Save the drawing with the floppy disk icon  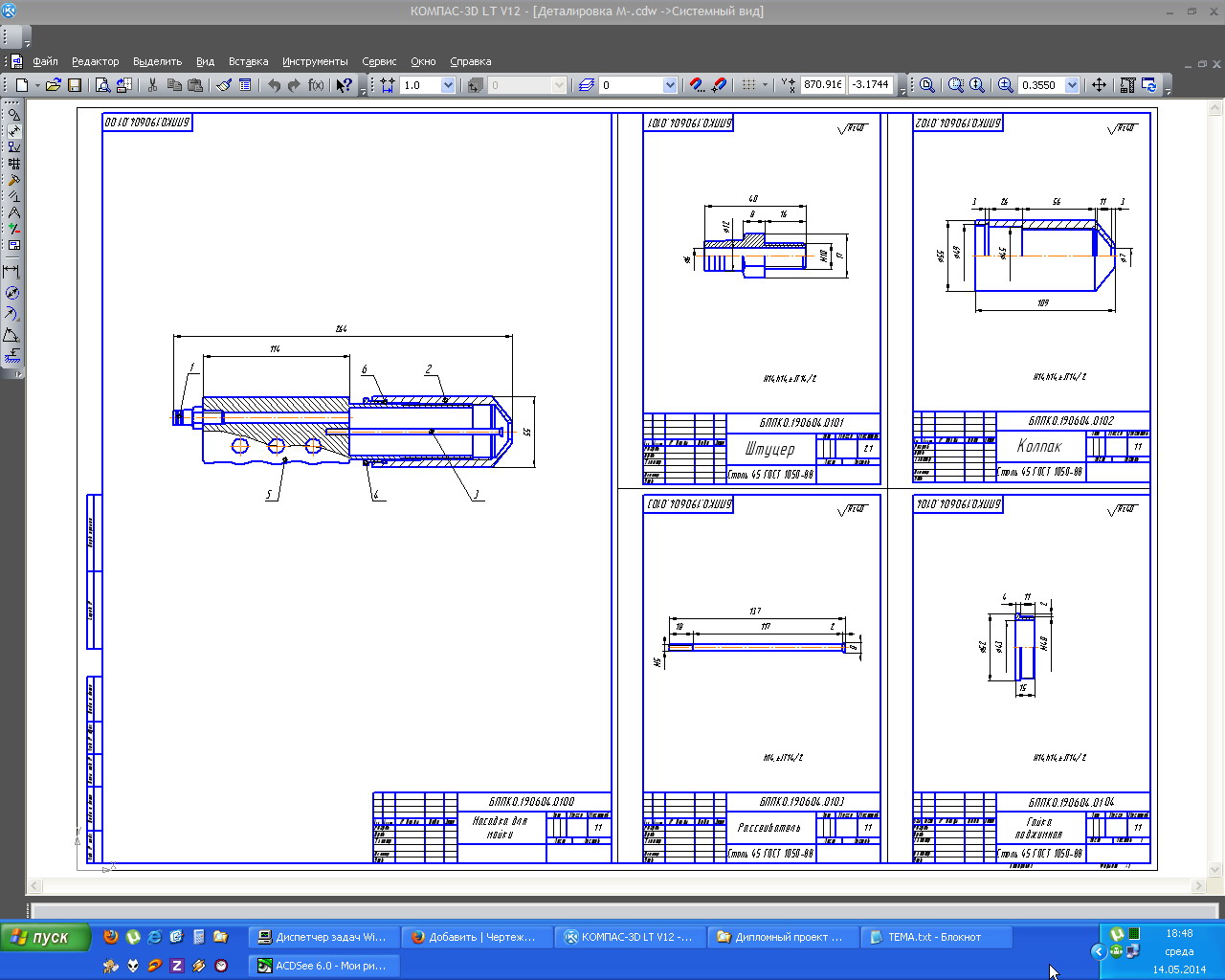[75, 85]
